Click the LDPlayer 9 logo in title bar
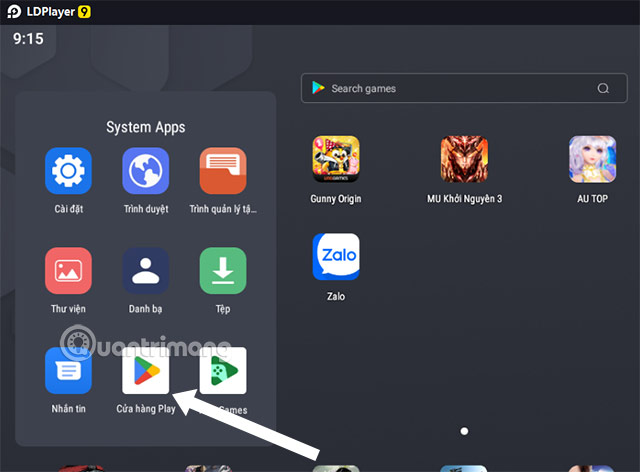The height and width of the screenshot is (472, 640). coord(49,11)
